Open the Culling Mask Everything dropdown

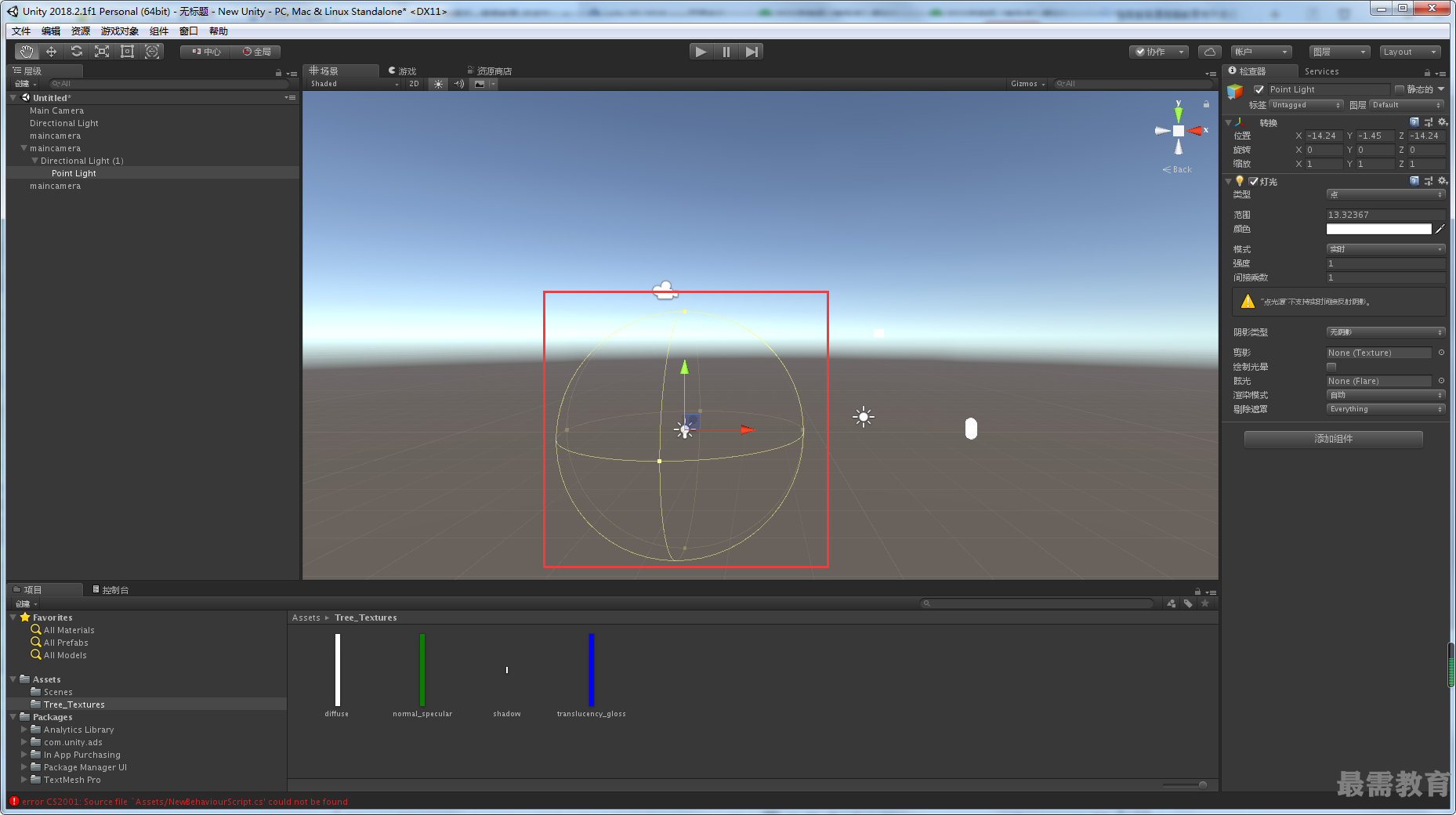point(1385,409)
